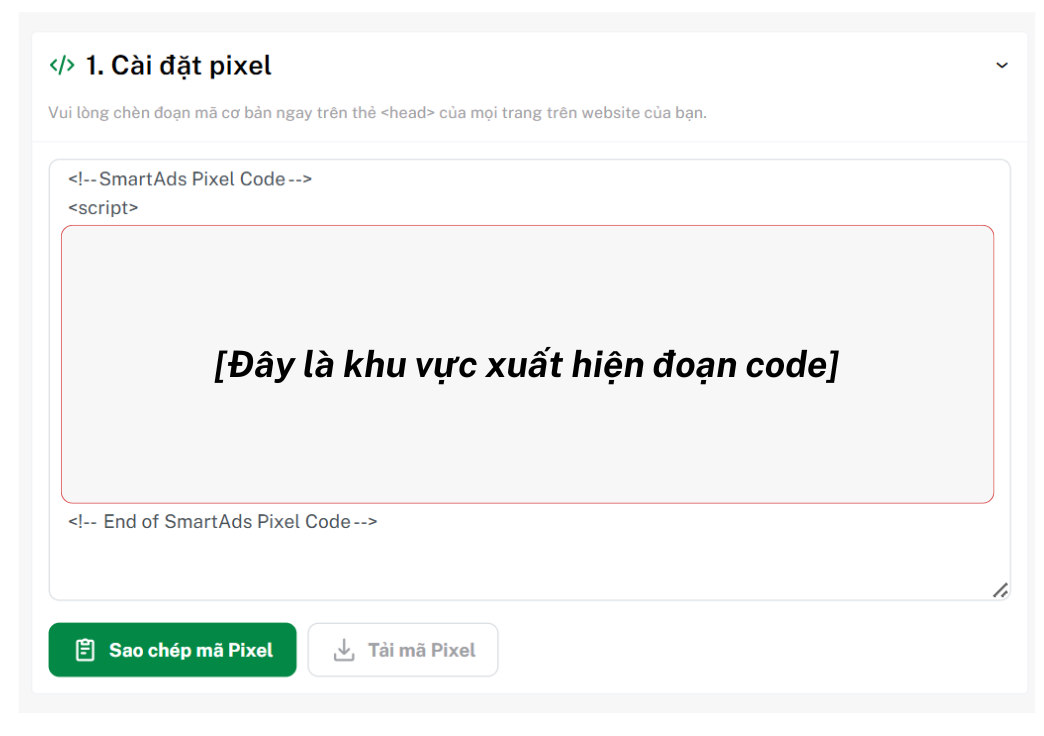This screenshot has height=736, width=1044.
Task: Place cursor on SmartAds Pixel Code opening comment
Action: 190,179
